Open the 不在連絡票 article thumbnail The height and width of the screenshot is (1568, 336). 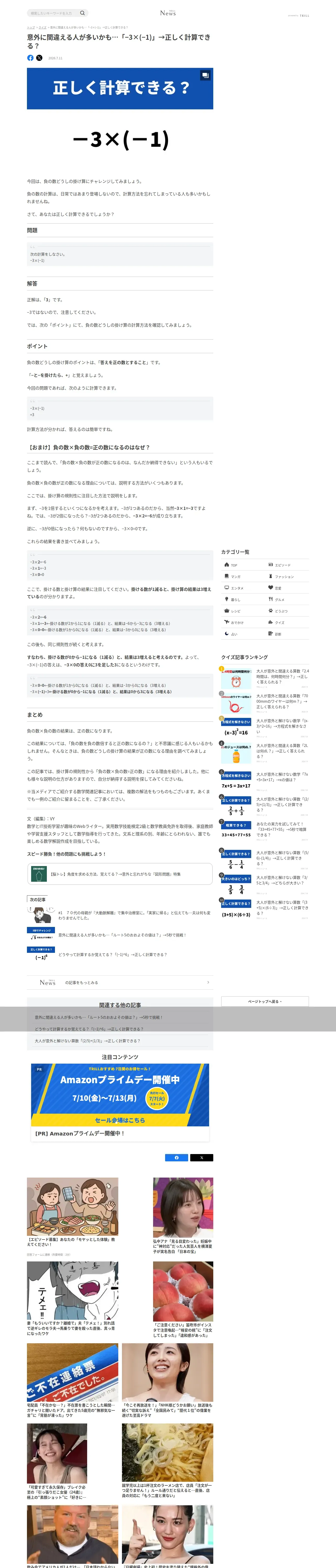tap(72, 1373)
